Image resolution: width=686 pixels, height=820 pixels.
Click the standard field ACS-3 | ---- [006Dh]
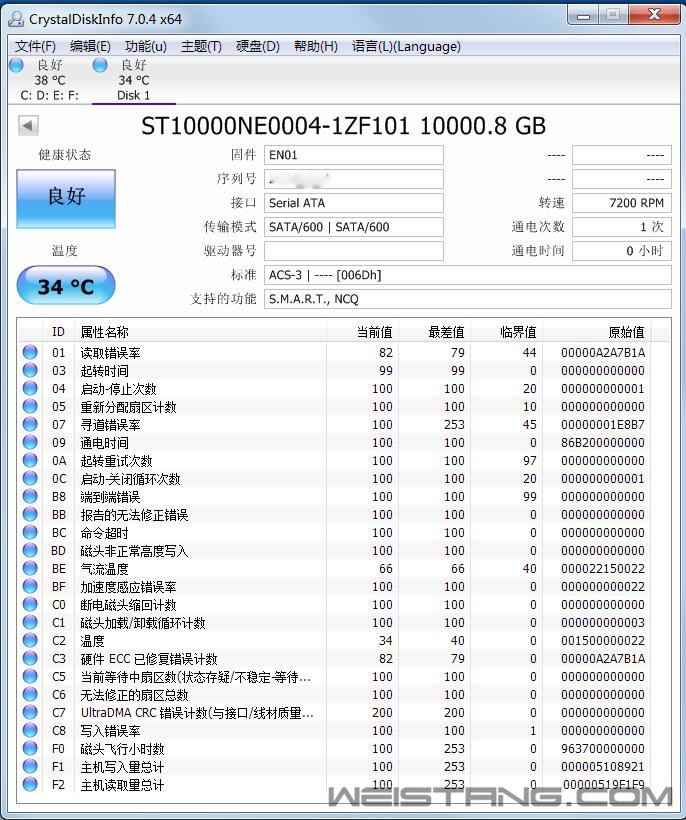(467, 275)
